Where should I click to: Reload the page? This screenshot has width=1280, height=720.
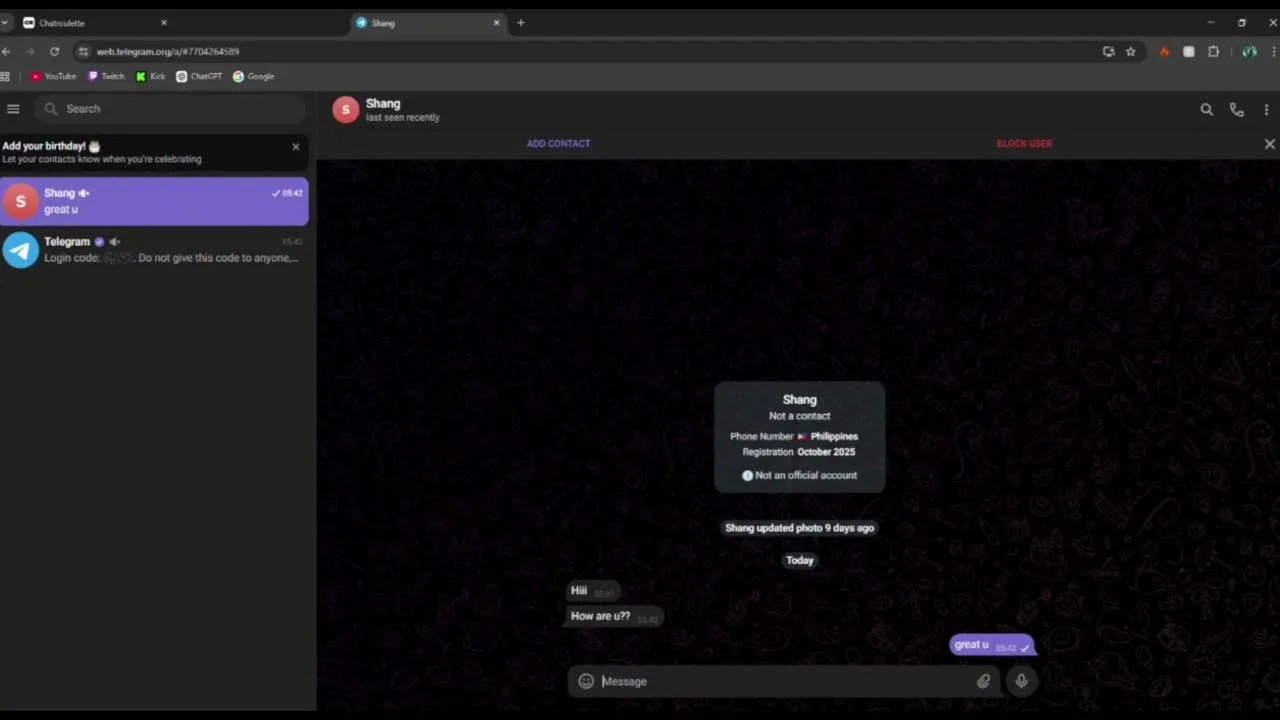click(54, 51)
